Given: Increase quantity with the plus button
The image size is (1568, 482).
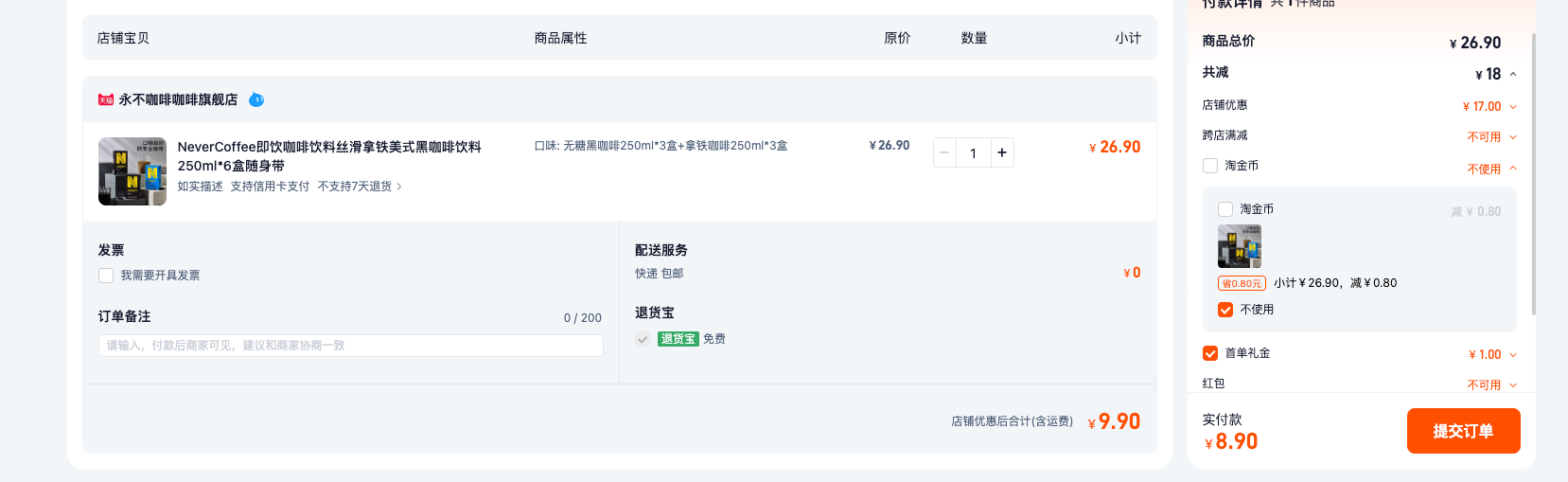Looking at the screenshot, I should click(x=1002, y=152).
